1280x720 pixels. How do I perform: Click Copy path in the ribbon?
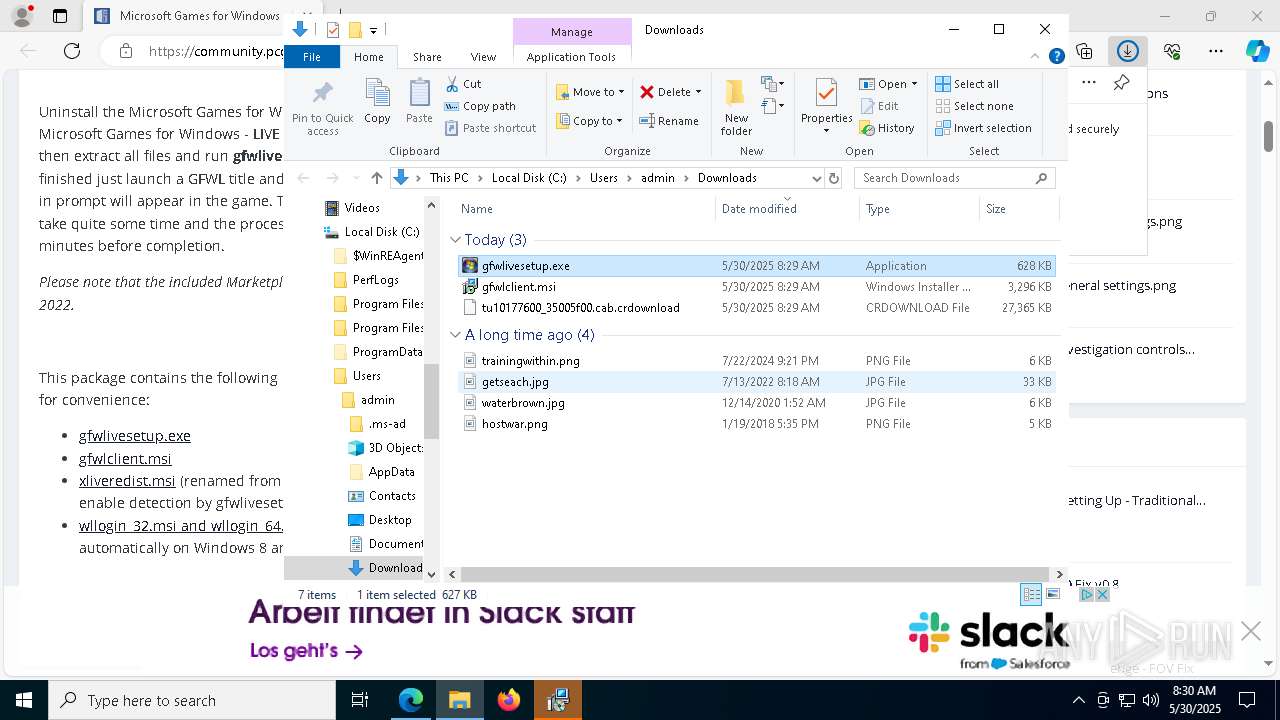pos(480,106)
